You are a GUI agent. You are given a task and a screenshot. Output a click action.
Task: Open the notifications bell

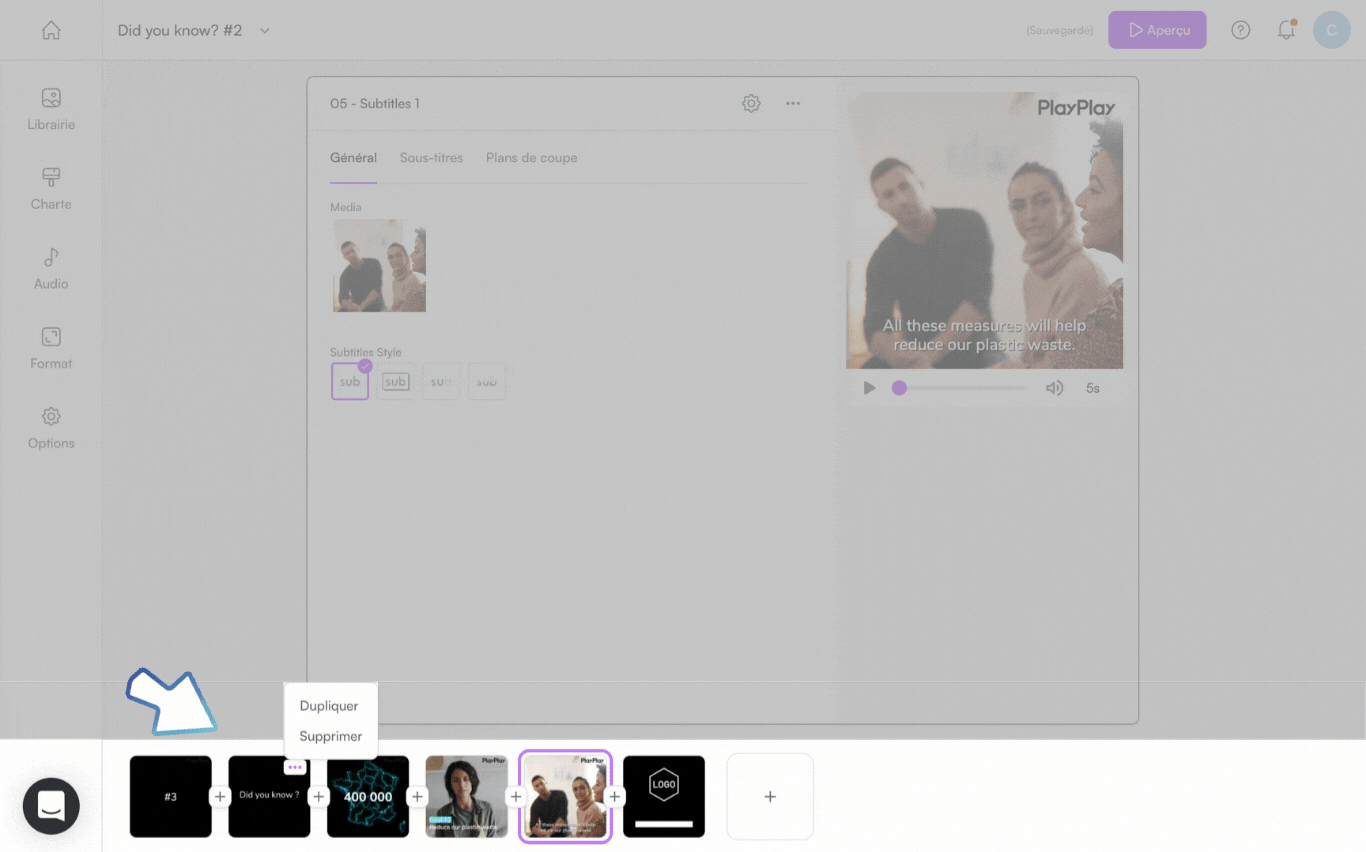tap(1287, 30)
